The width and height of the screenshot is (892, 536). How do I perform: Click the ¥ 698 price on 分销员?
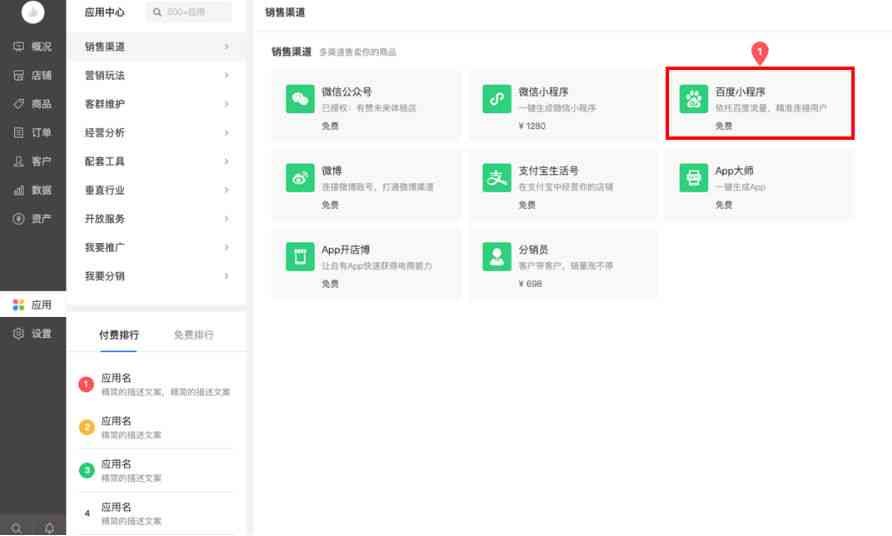coord(530,283)
